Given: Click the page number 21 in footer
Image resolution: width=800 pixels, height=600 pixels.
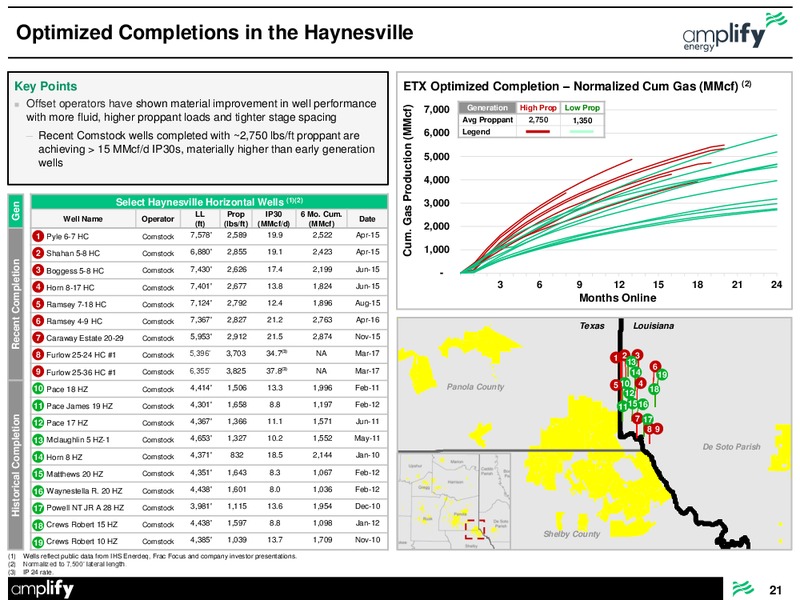Looking at the screenshot, I should point(776,590).
